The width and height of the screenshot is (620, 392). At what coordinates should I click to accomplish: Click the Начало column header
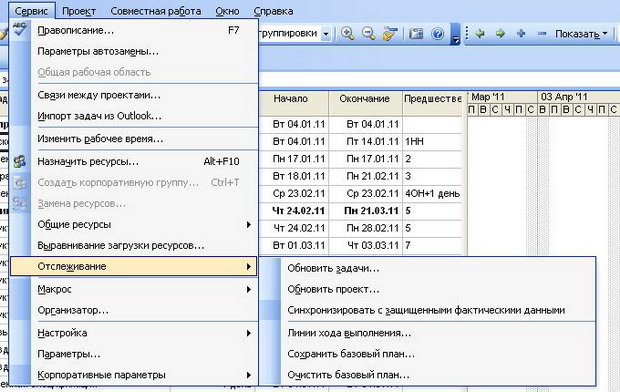coord(293,104)
